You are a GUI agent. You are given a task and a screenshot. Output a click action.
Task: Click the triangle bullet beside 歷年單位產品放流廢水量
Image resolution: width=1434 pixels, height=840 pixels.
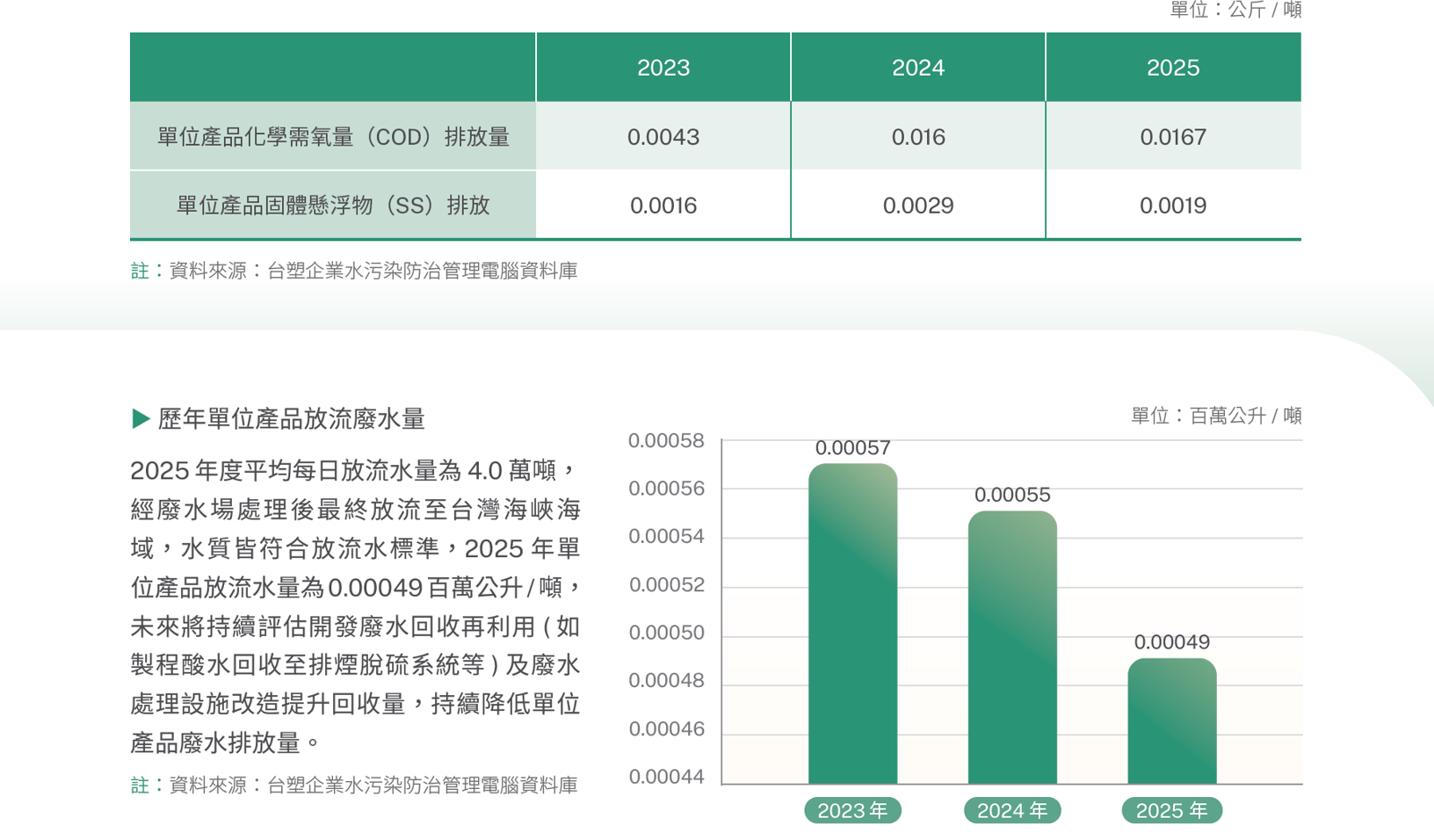(141, 418)
